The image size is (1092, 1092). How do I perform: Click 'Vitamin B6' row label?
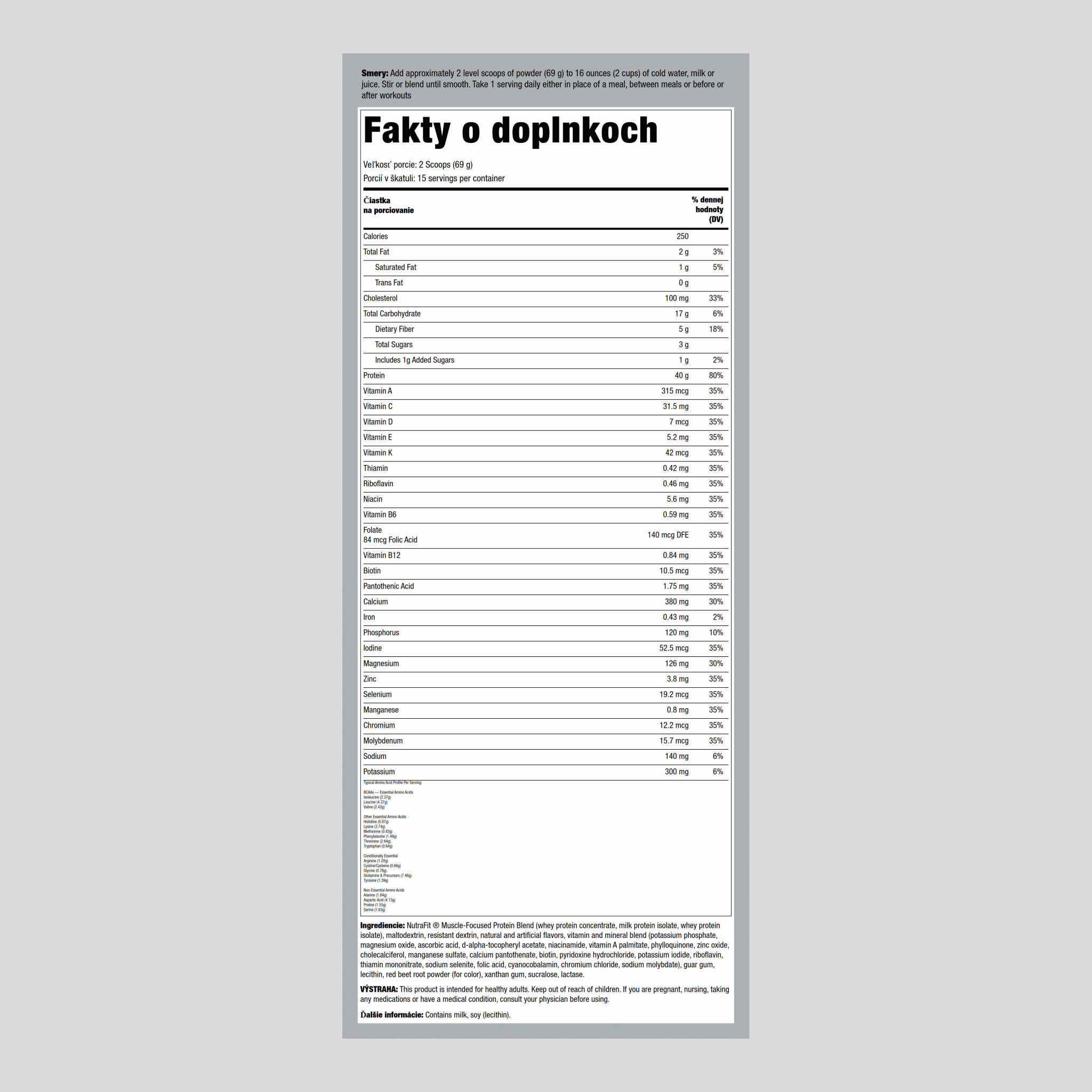(380, 515)
